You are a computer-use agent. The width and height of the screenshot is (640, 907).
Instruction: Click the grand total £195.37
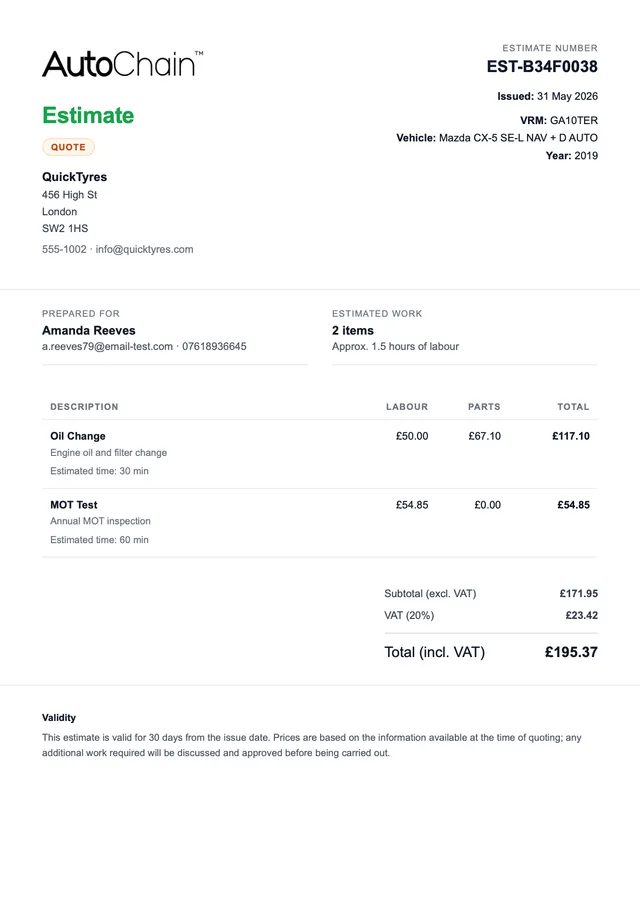tap(571, 652)
